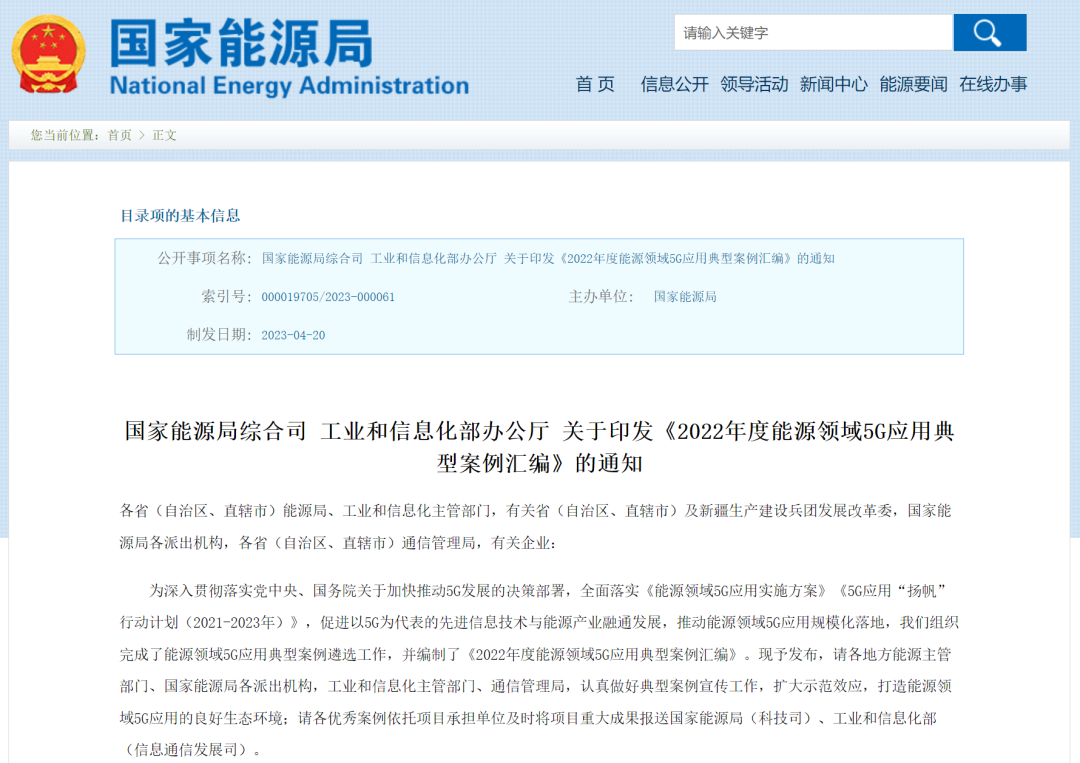The height and width of the screenshot is (763, 1080).
Task: Open the 首页 navigation menu item
Action: (x=595, y=85)
